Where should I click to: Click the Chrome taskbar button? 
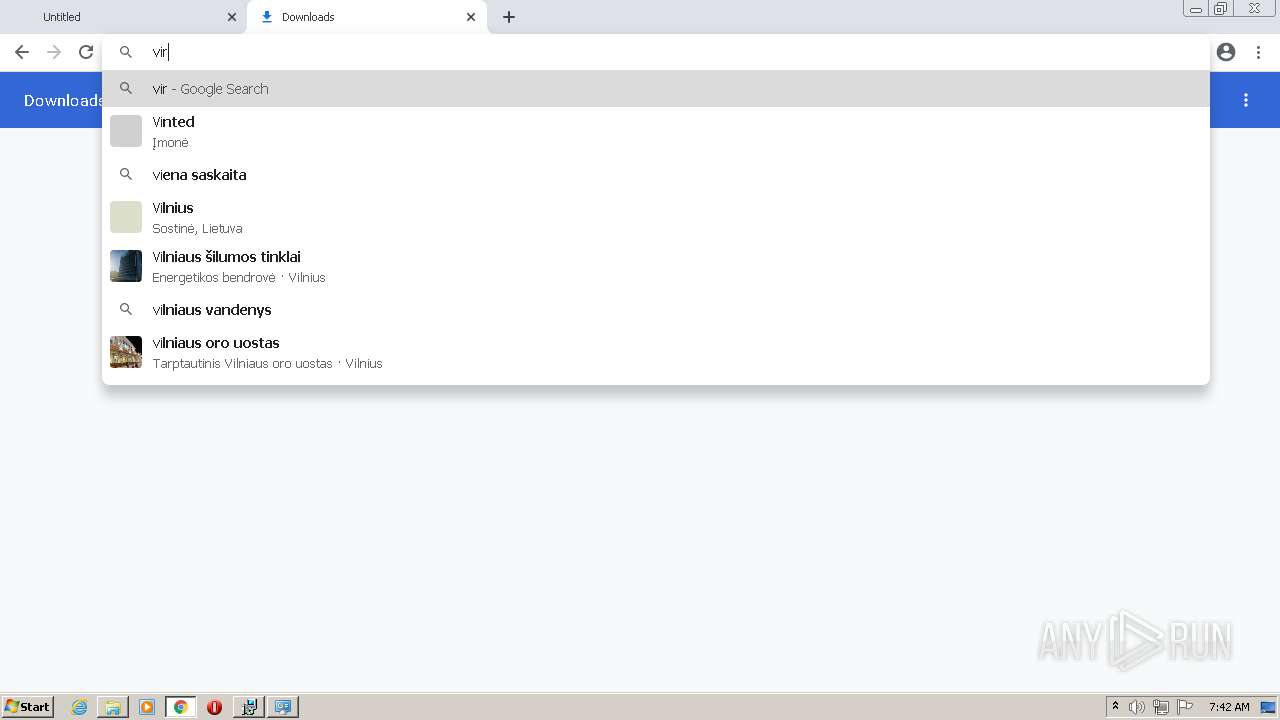click(181, 707)
